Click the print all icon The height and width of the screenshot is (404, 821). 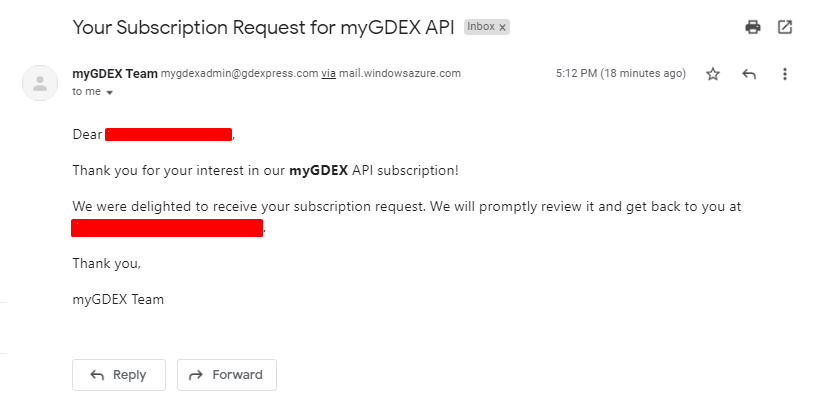[752, 27]
